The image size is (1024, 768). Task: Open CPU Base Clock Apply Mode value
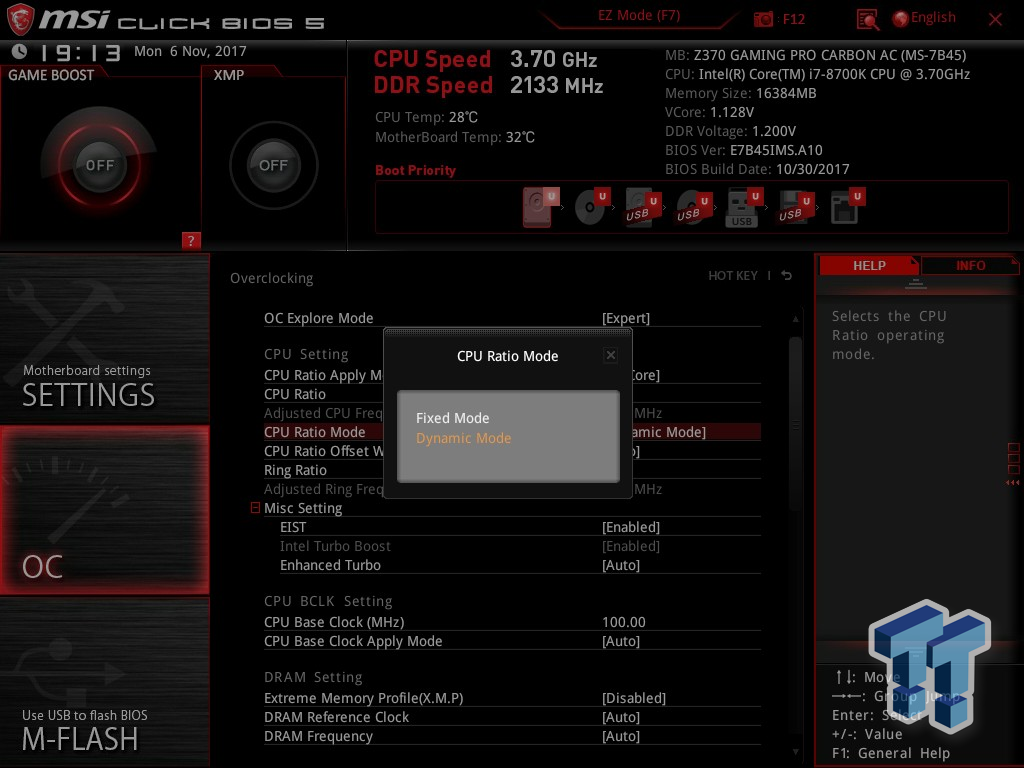(x=621, y=641)
